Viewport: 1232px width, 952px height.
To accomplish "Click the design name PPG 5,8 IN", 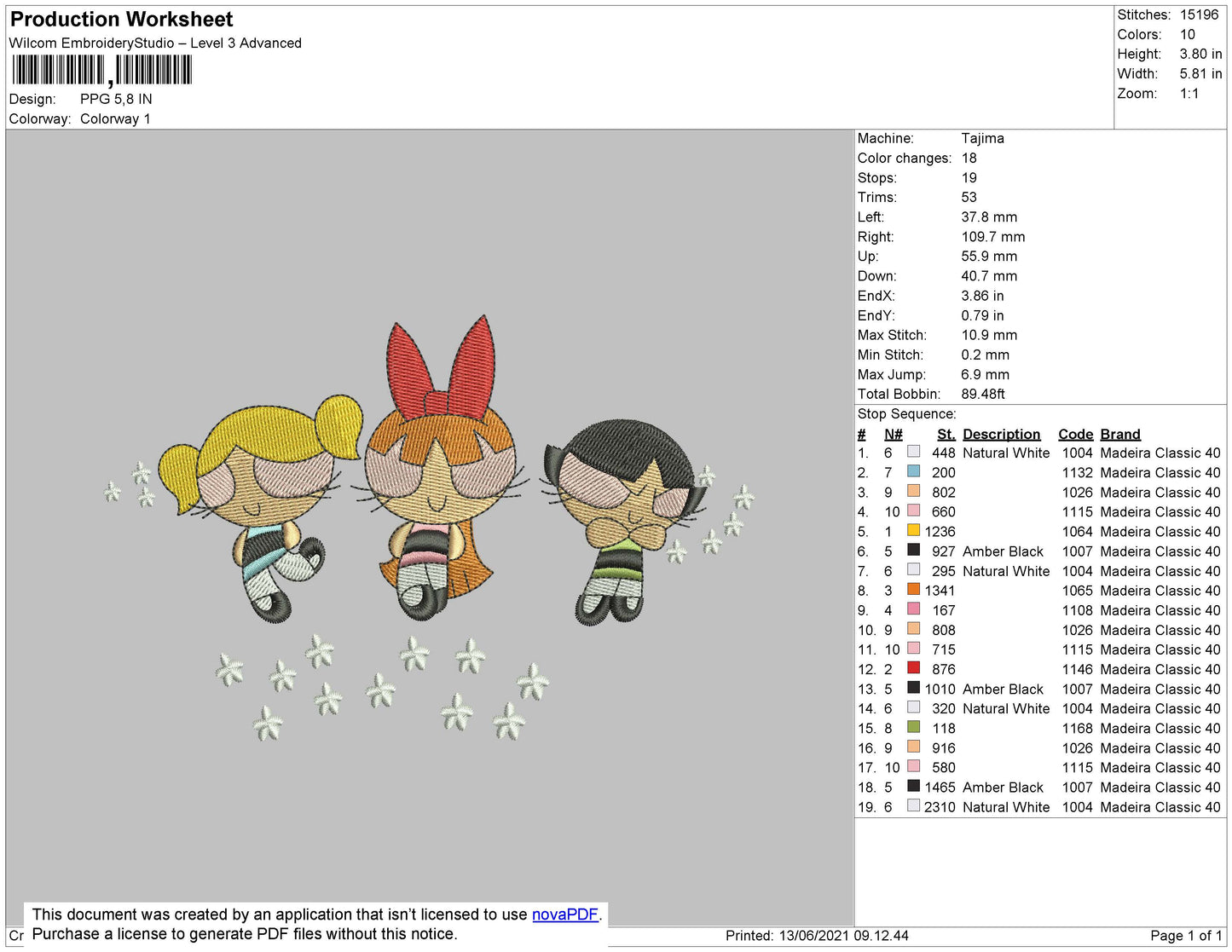I will [x=116, y=99].
